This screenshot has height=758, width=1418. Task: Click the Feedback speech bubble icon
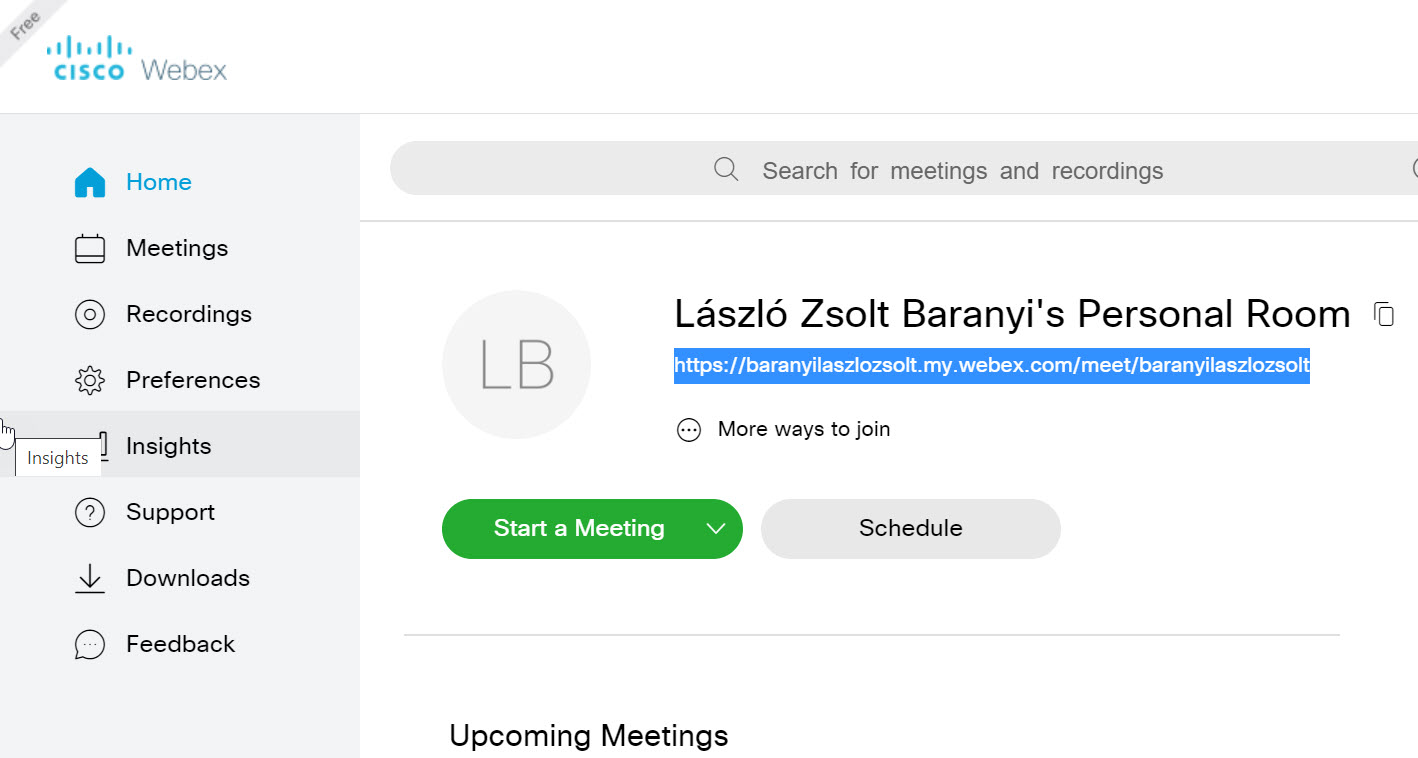pyautogui.click(x=90, y=644)
